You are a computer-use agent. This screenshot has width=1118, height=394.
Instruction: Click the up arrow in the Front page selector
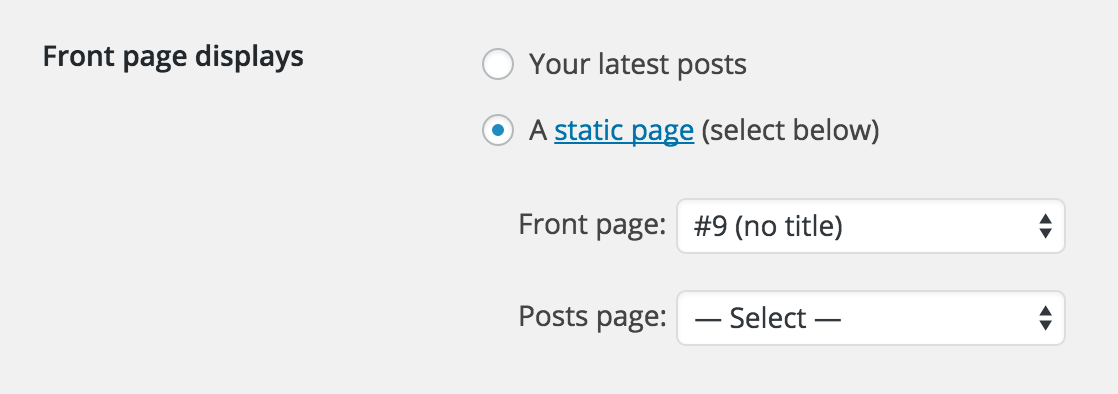[x=1045, y=218]
